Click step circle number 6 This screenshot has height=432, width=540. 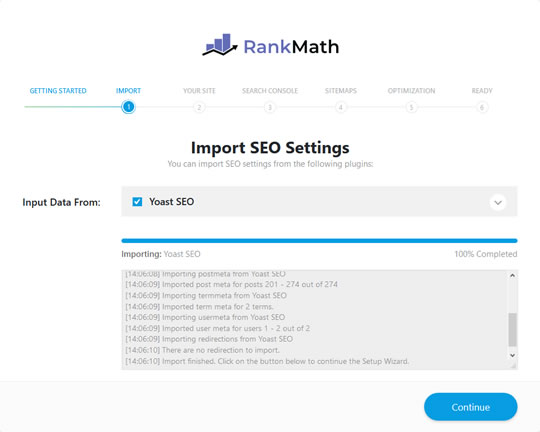[482, 107]
